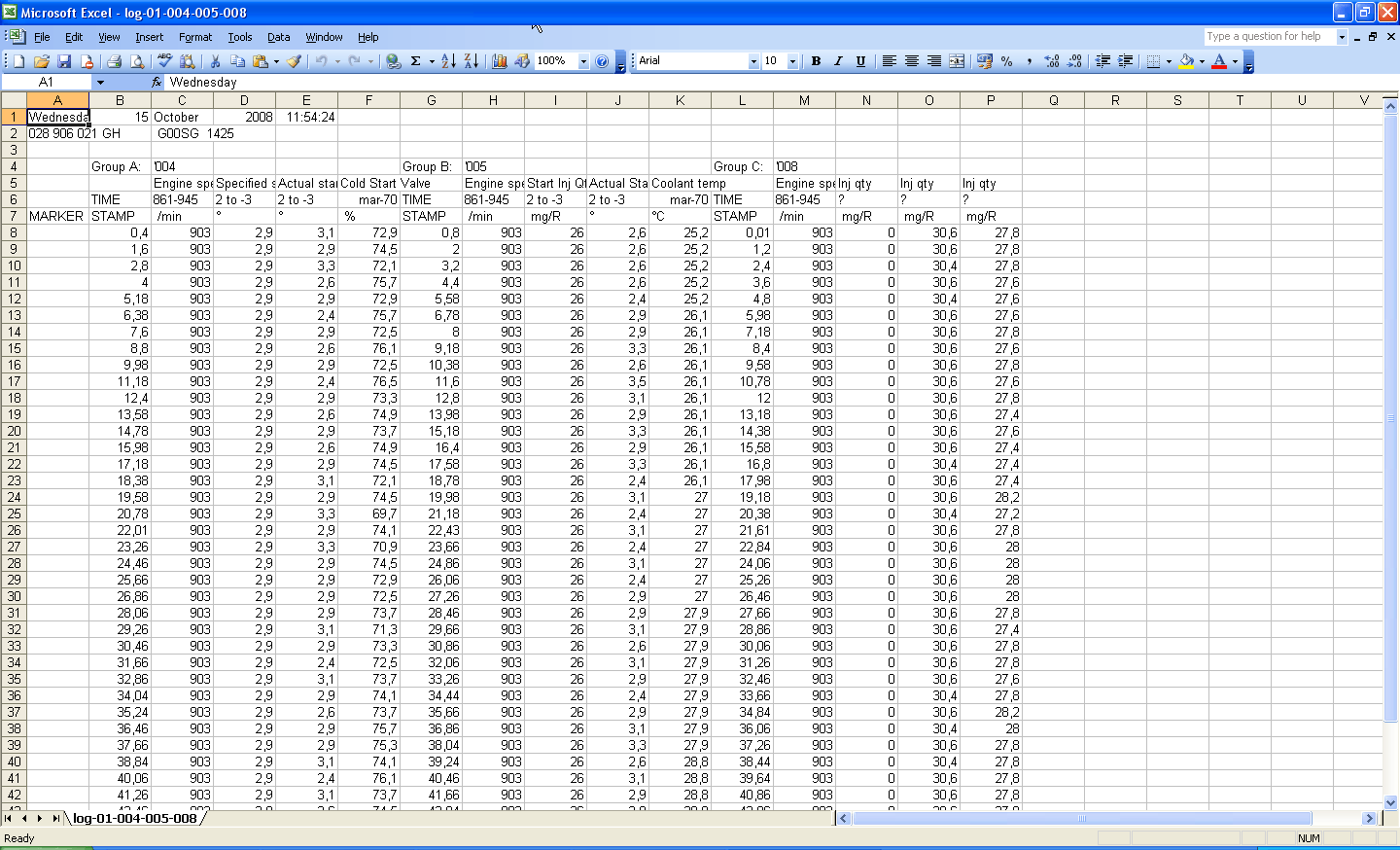Image resolution: width=1400 pixels, height=850 pixels.
Task: Select the log-01-004-005-008 sheet tab
Action: coord(135,819)
